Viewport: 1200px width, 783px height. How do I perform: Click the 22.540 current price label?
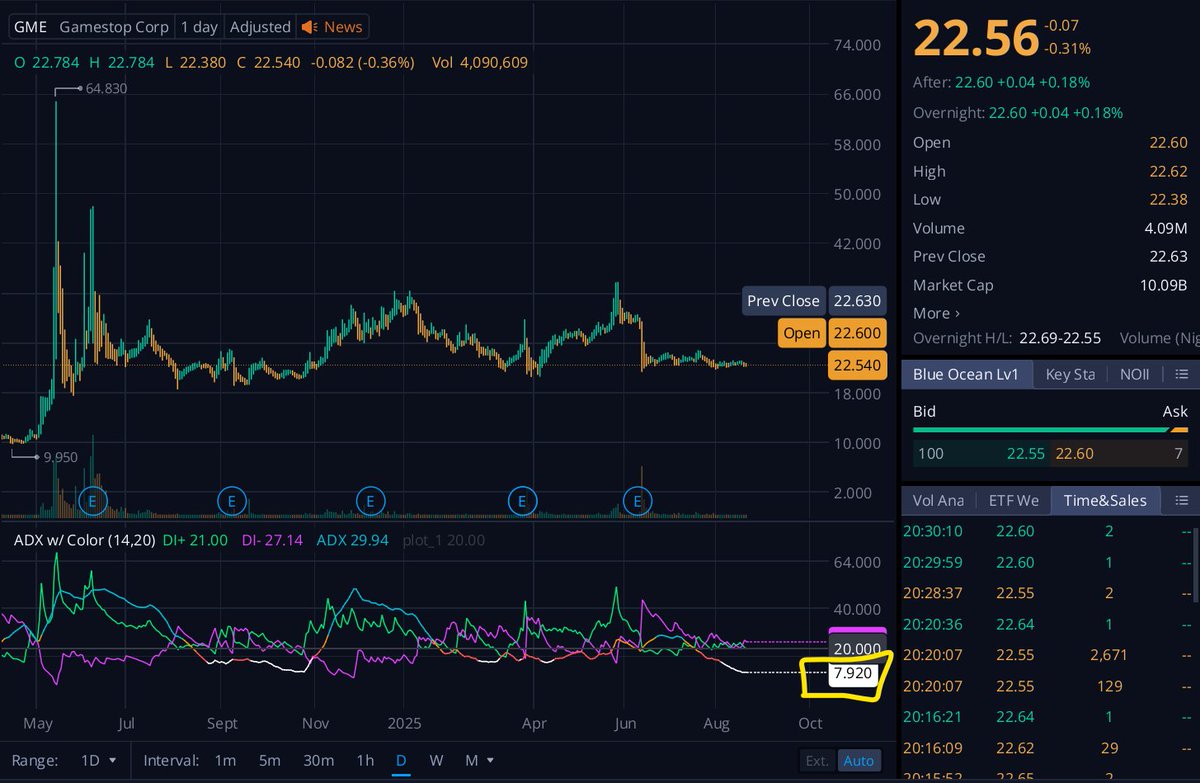[x=856, y=365]
